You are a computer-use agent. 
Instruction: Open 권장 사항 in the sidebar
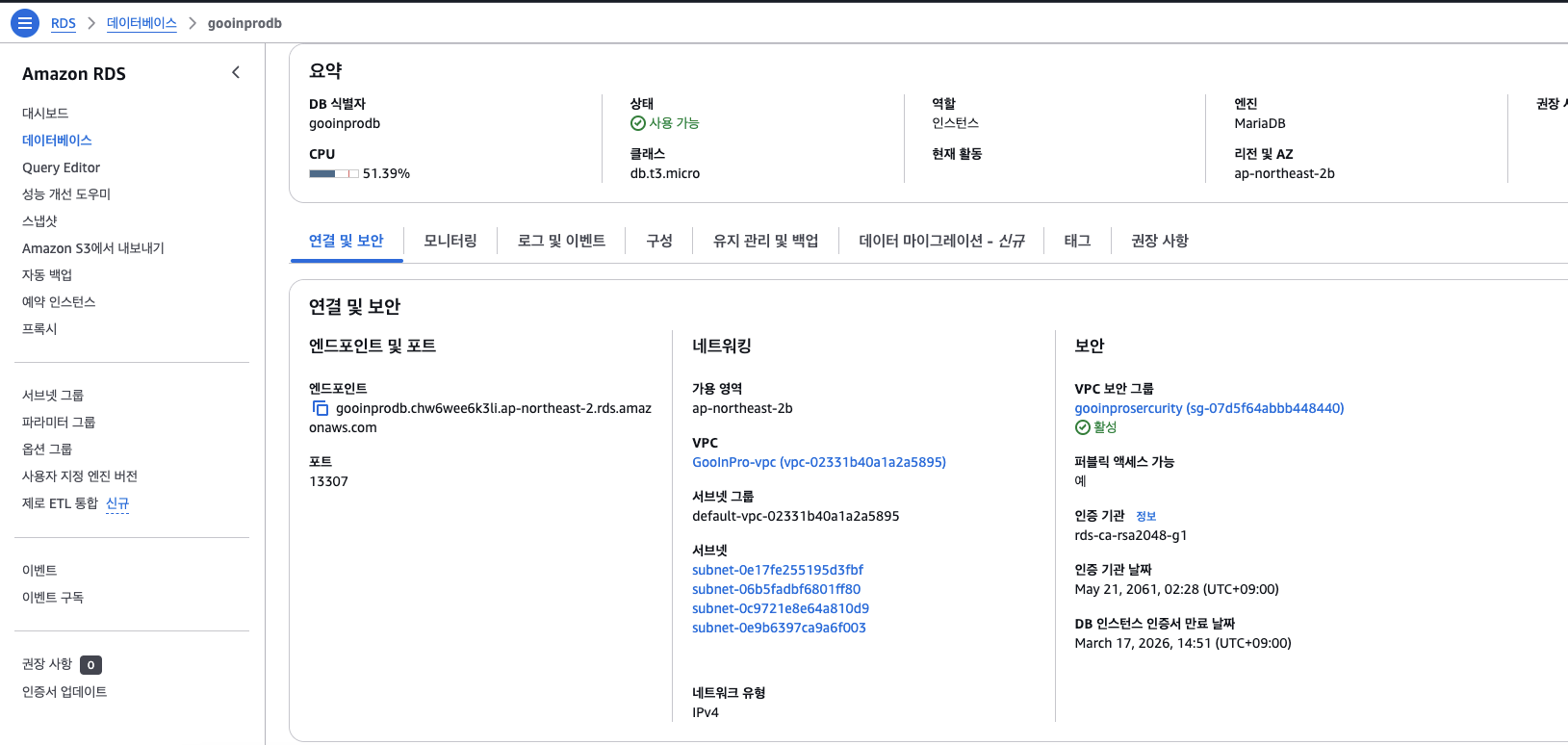pyautogui.click(x=47, y=664)
